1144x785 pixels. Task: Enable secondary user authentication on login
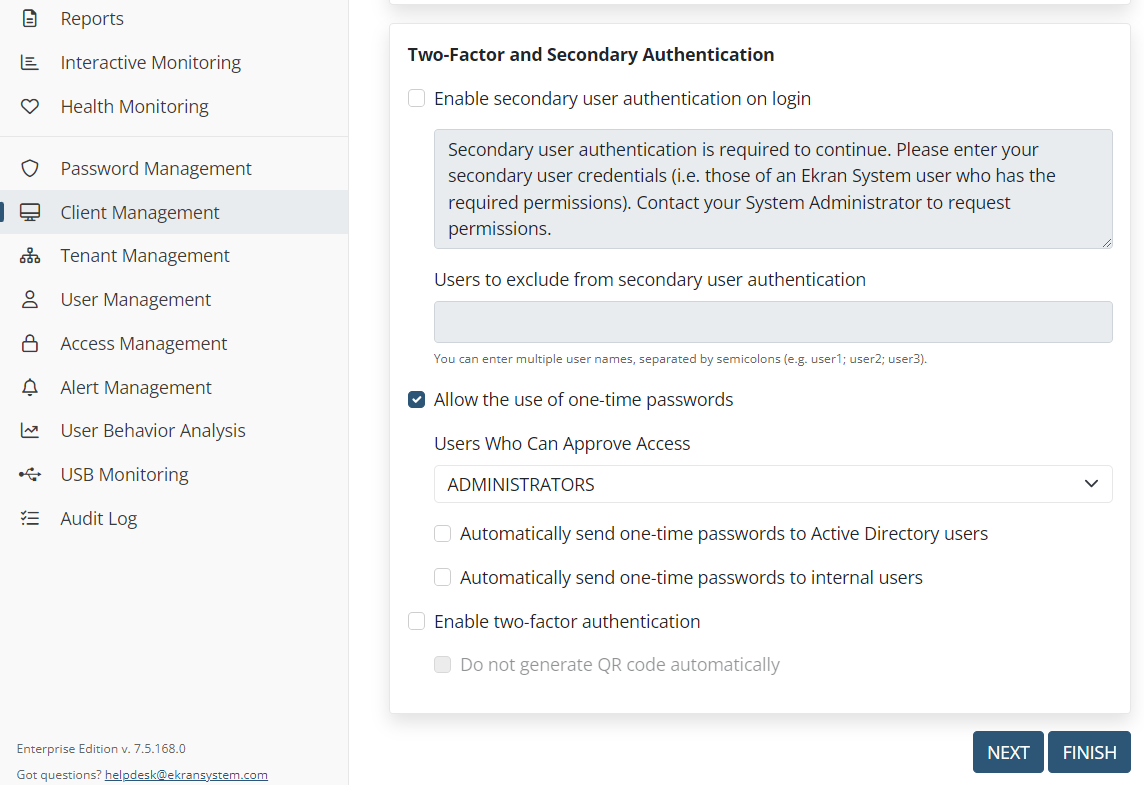[417, 99]
